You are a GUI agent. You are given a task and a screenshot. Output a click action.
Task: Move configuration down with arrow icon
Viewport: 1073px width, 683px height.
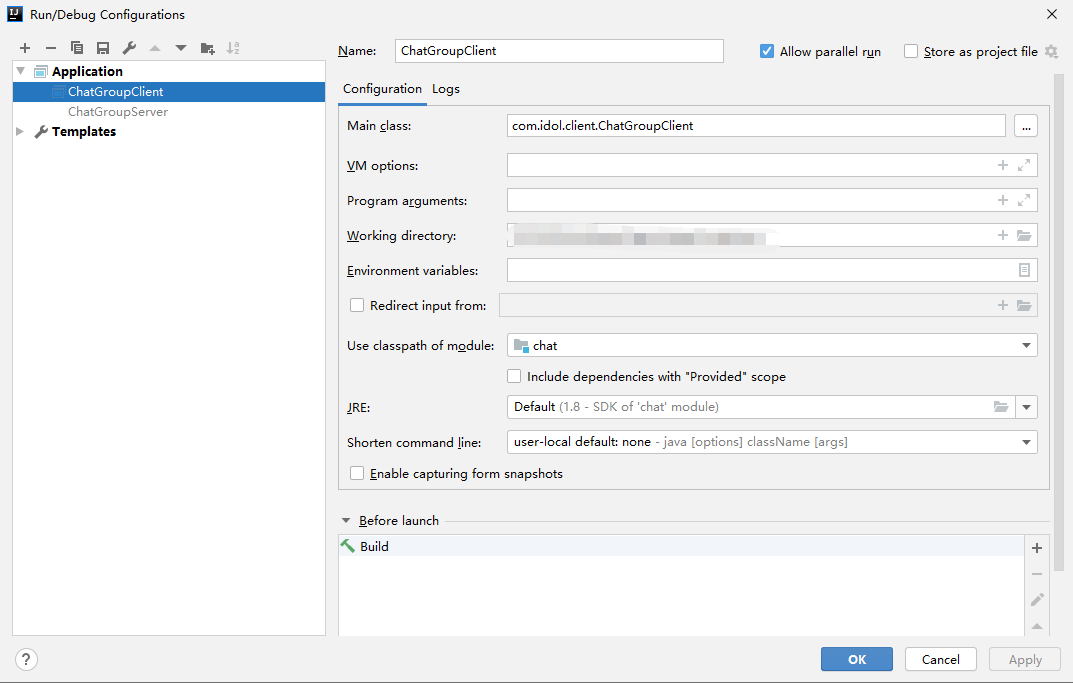point(181,48)
